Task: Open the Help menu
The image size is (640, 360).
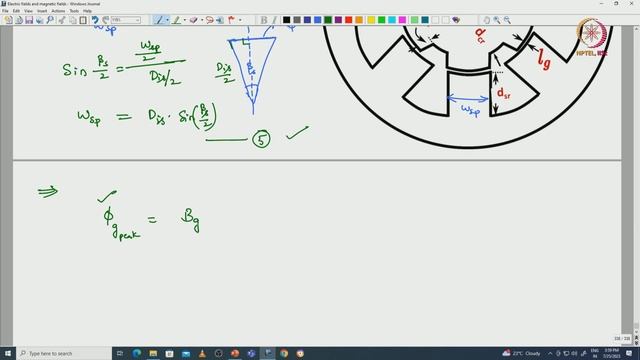Action: 87,11
